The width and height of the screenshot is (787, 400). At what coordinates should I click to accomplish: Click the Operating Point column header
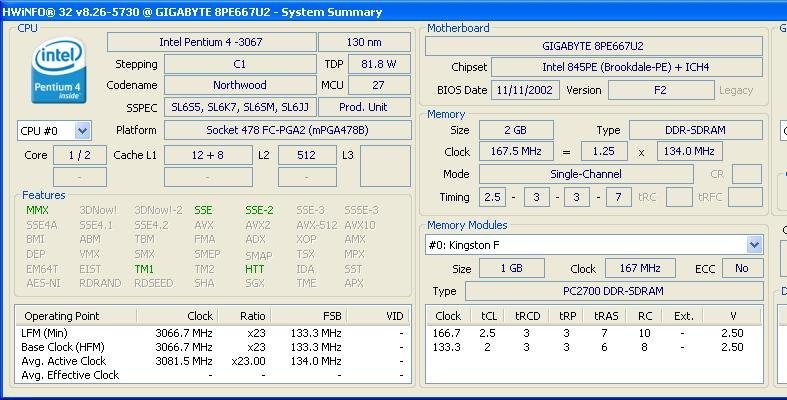coord(76,316)
